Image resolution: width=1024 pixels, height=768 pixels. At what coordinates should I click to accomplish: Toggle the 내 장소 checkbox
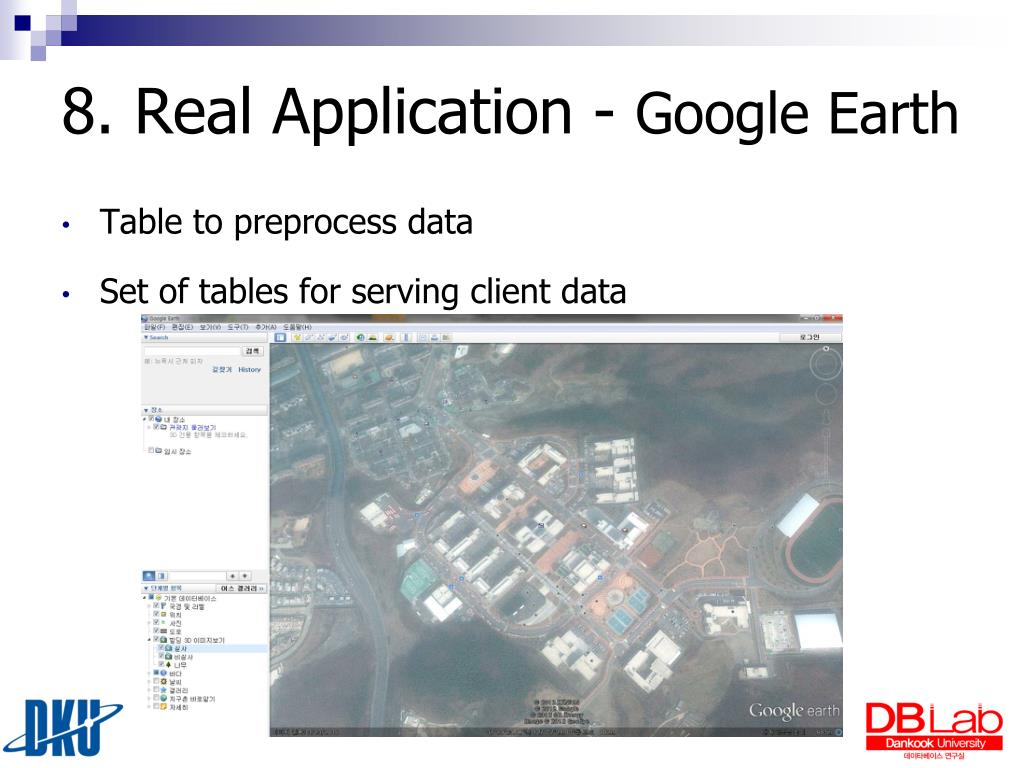pyautogui.click(x=152, y=419)
